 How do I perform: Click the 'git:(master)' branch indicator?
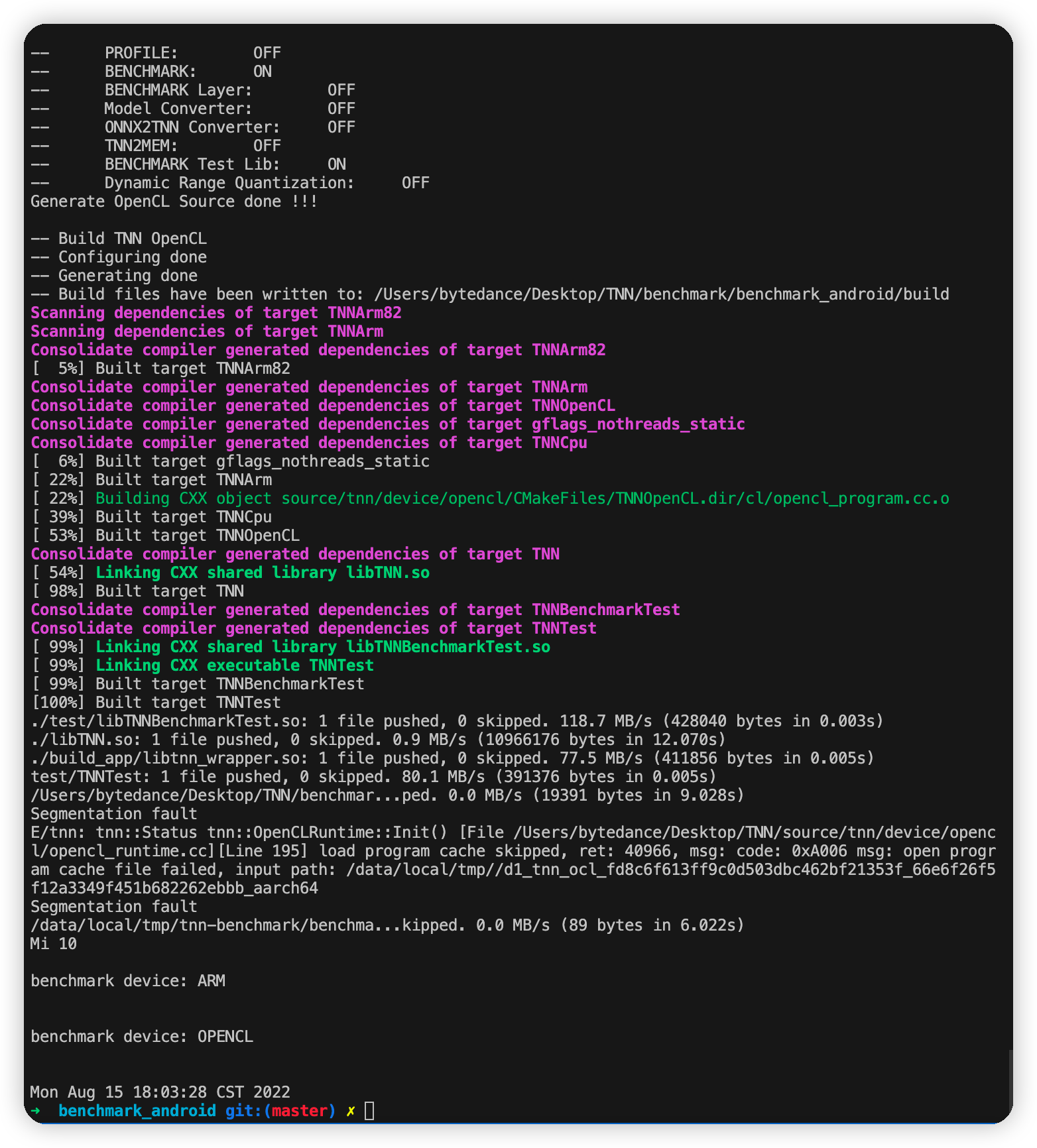tap(280, 1111)
